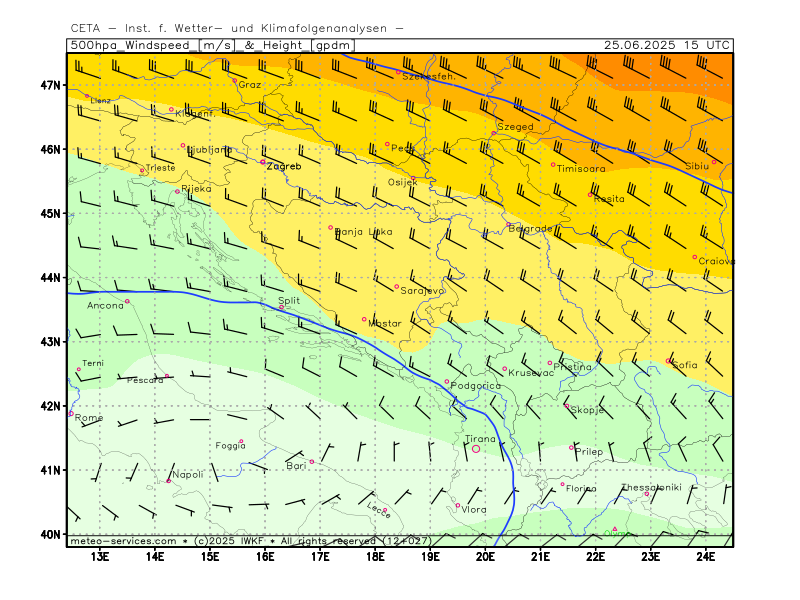Click the Tirana city label
This screenshot has width=800, height=600.
[x=480, y=439]
